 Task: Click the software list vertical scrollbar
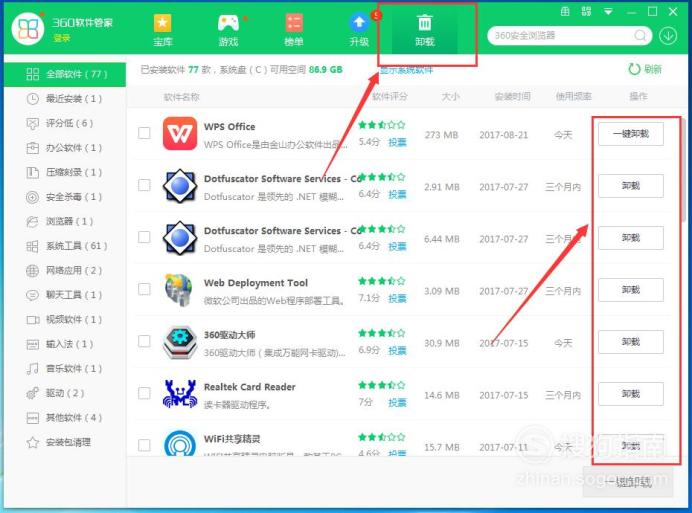pyautogui.click(x=683, y=168)
